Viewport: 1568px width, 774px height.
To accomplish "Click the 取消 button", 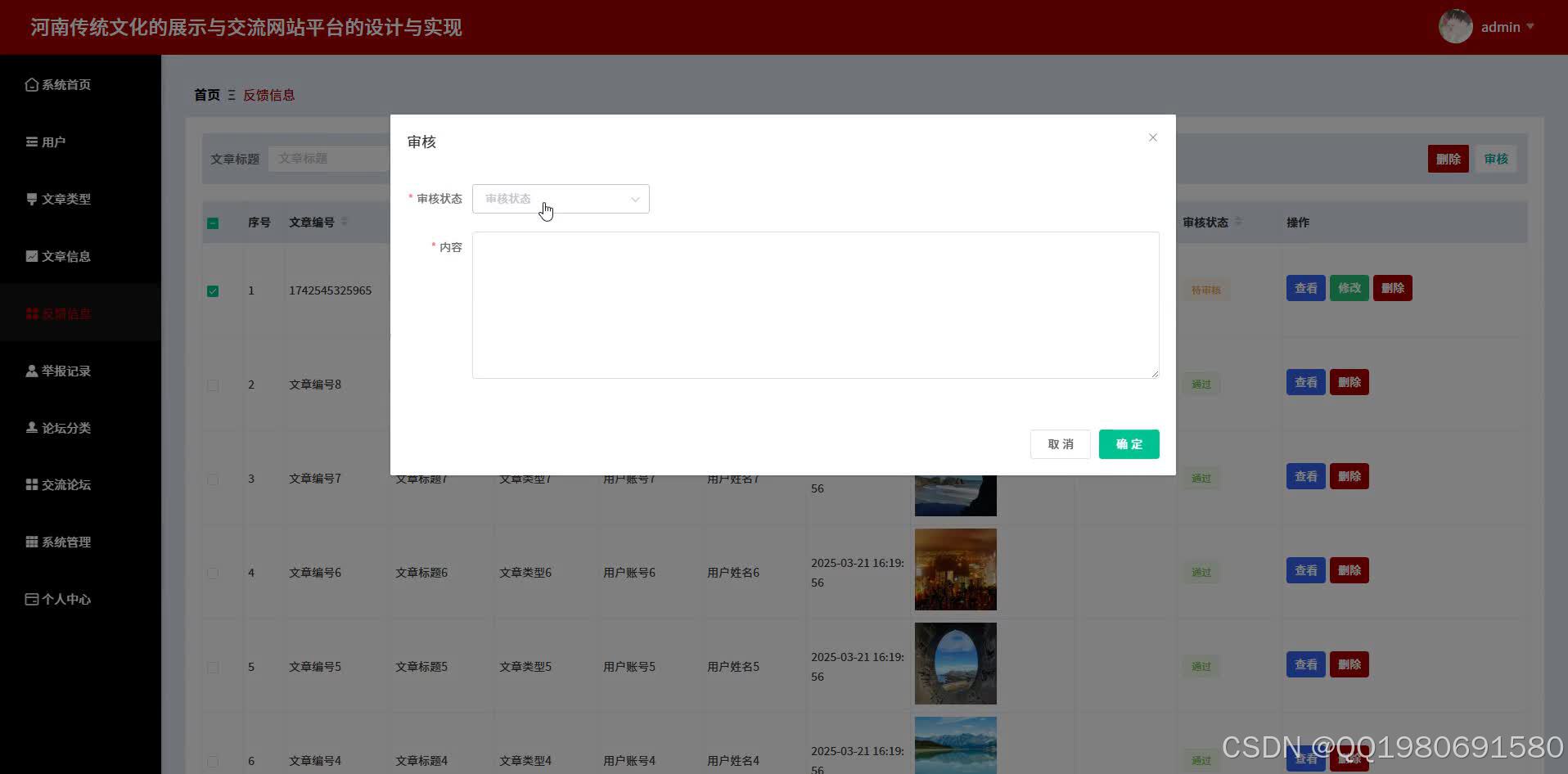I will click(1060, 444).
